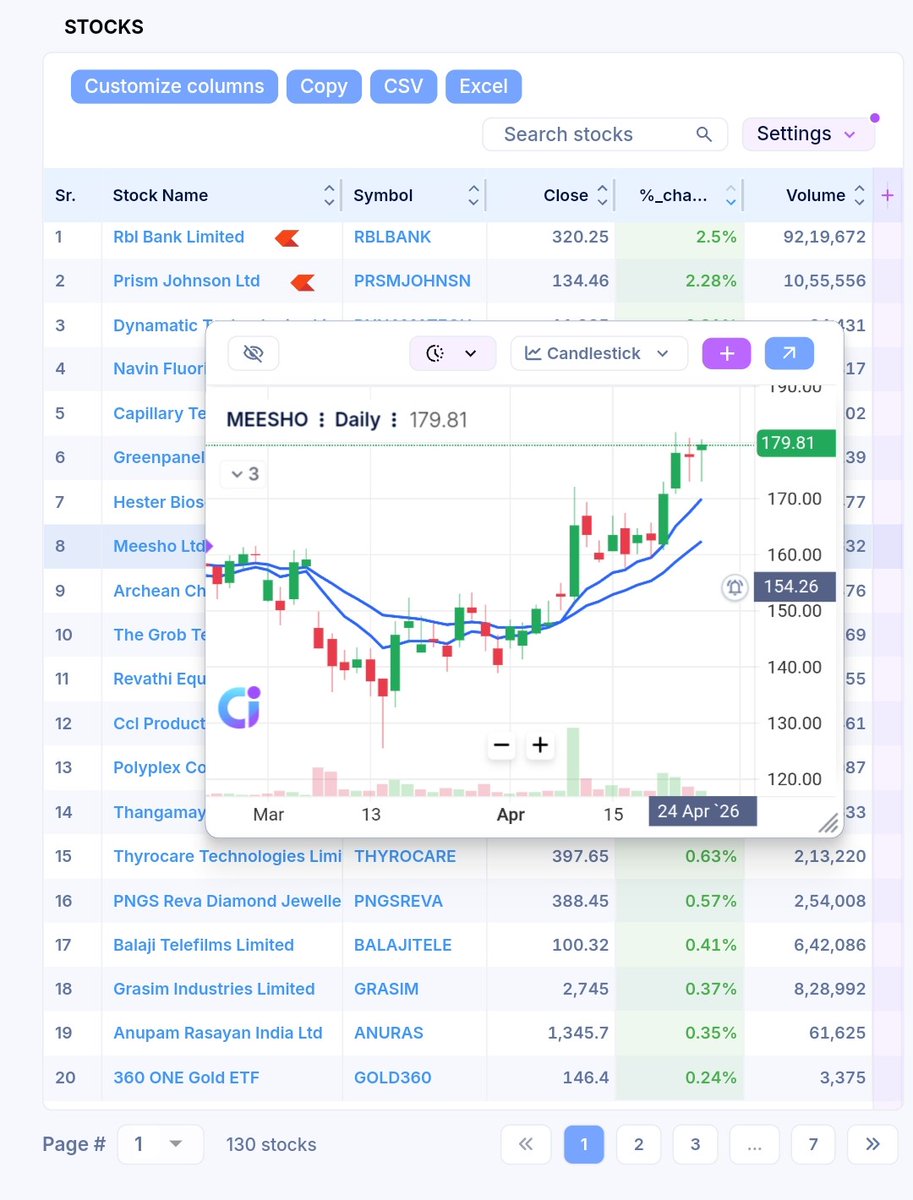The image size is (913, 1200).
Task: Open the MEESHO symbol options menu dots
Action: (321, 420)
